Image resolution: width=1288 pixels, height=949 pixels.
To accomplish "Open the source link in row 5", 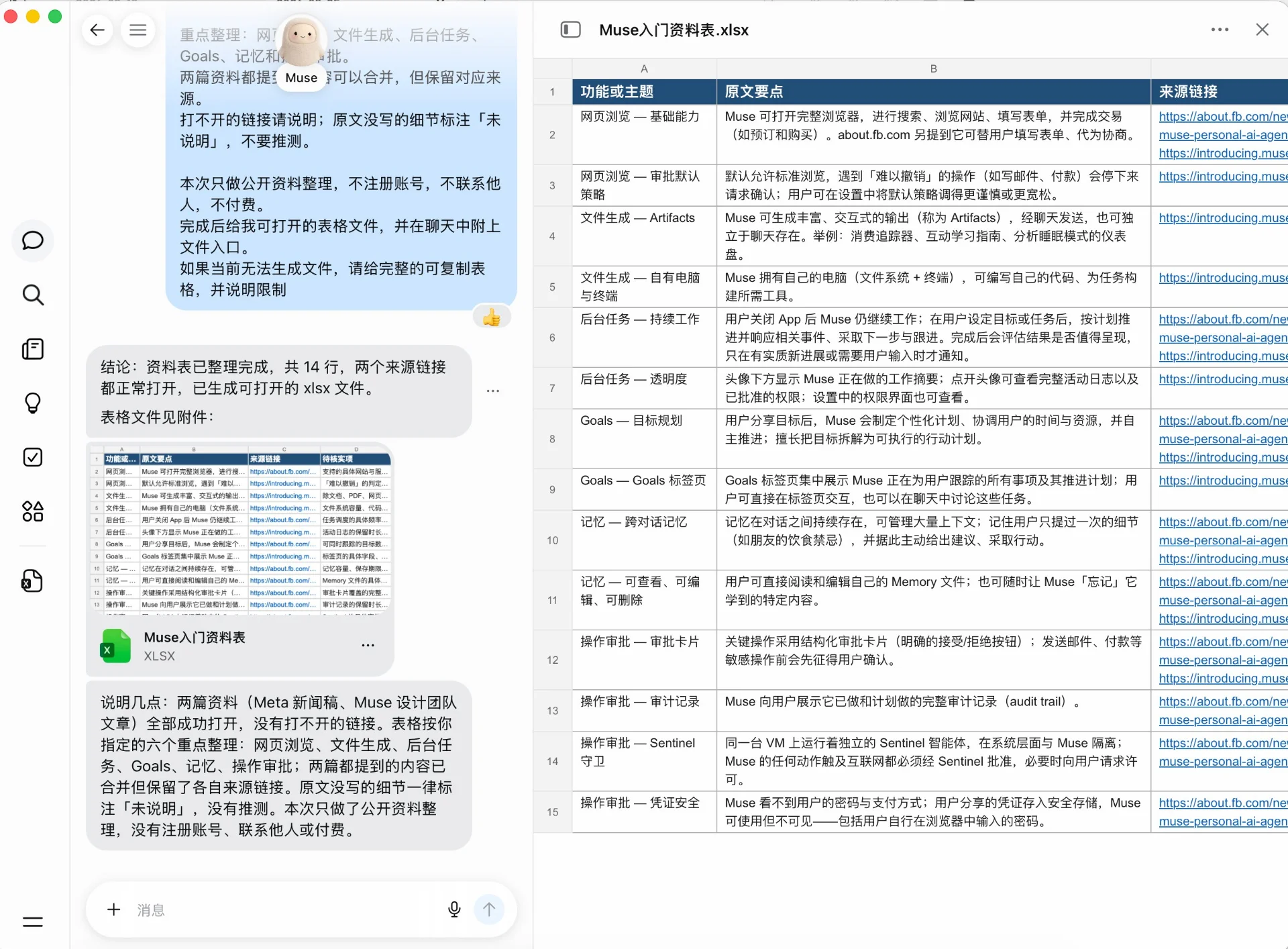I will coord(1223,278).
